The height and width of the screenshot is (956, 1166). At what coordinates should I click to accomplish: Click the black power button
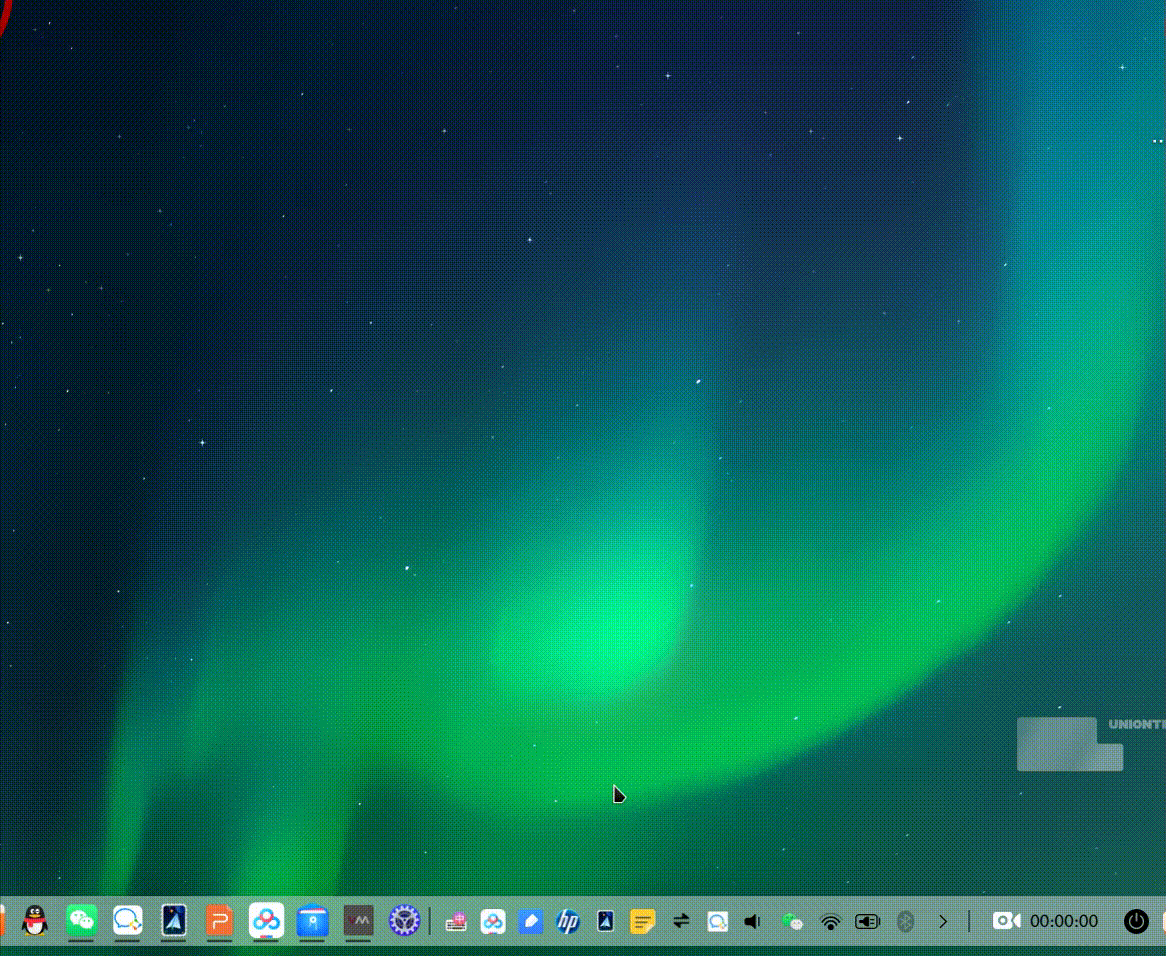1136,921
